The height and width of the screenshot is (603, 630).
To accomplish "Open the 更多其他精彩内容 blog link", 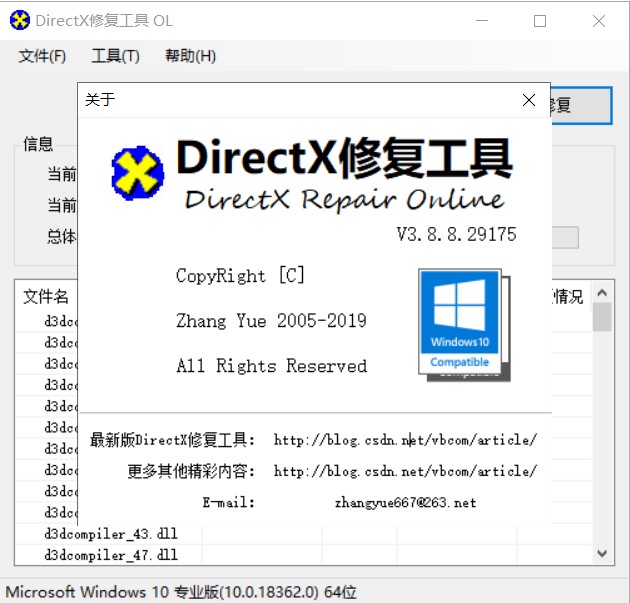I will pos(405,471).
